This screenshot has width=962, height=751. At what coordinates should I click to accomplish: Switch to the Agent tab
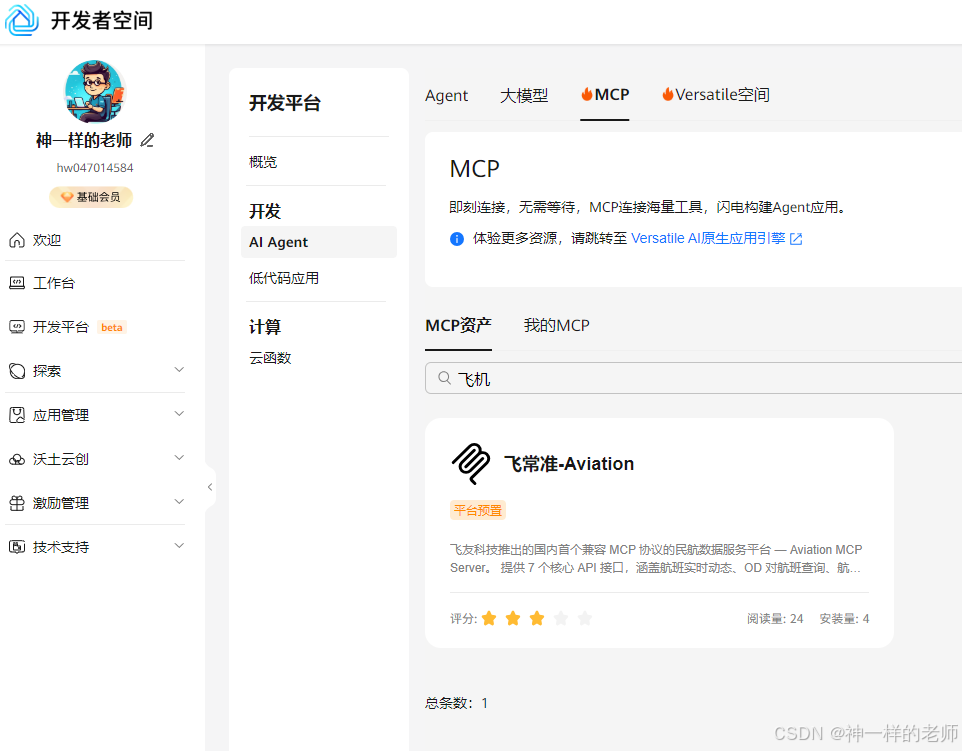(446, 95)
